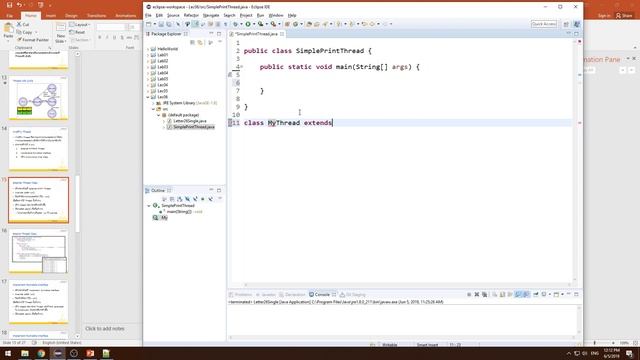Image resolution: width=640 pixels, height=360 pixels.
Task: Select slide 13 thumbnail in PowerPoint
Action: (38, 98)
